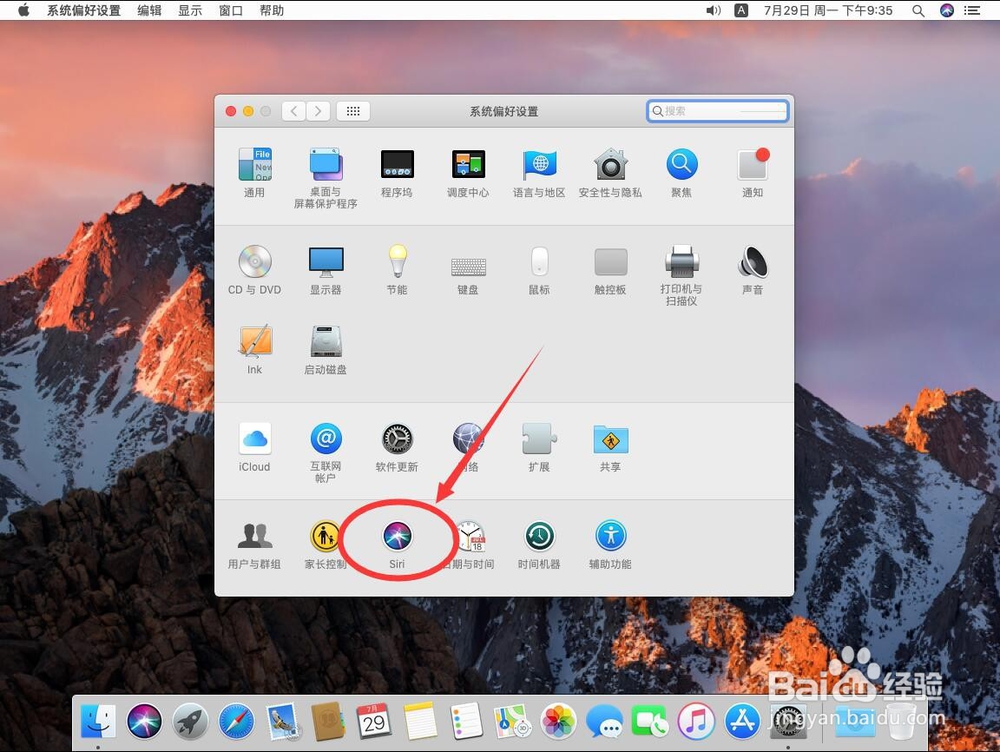Viewport: 1000px width, 752px height.
Task: Open Siri preferences pane
Action: [397, 545]
